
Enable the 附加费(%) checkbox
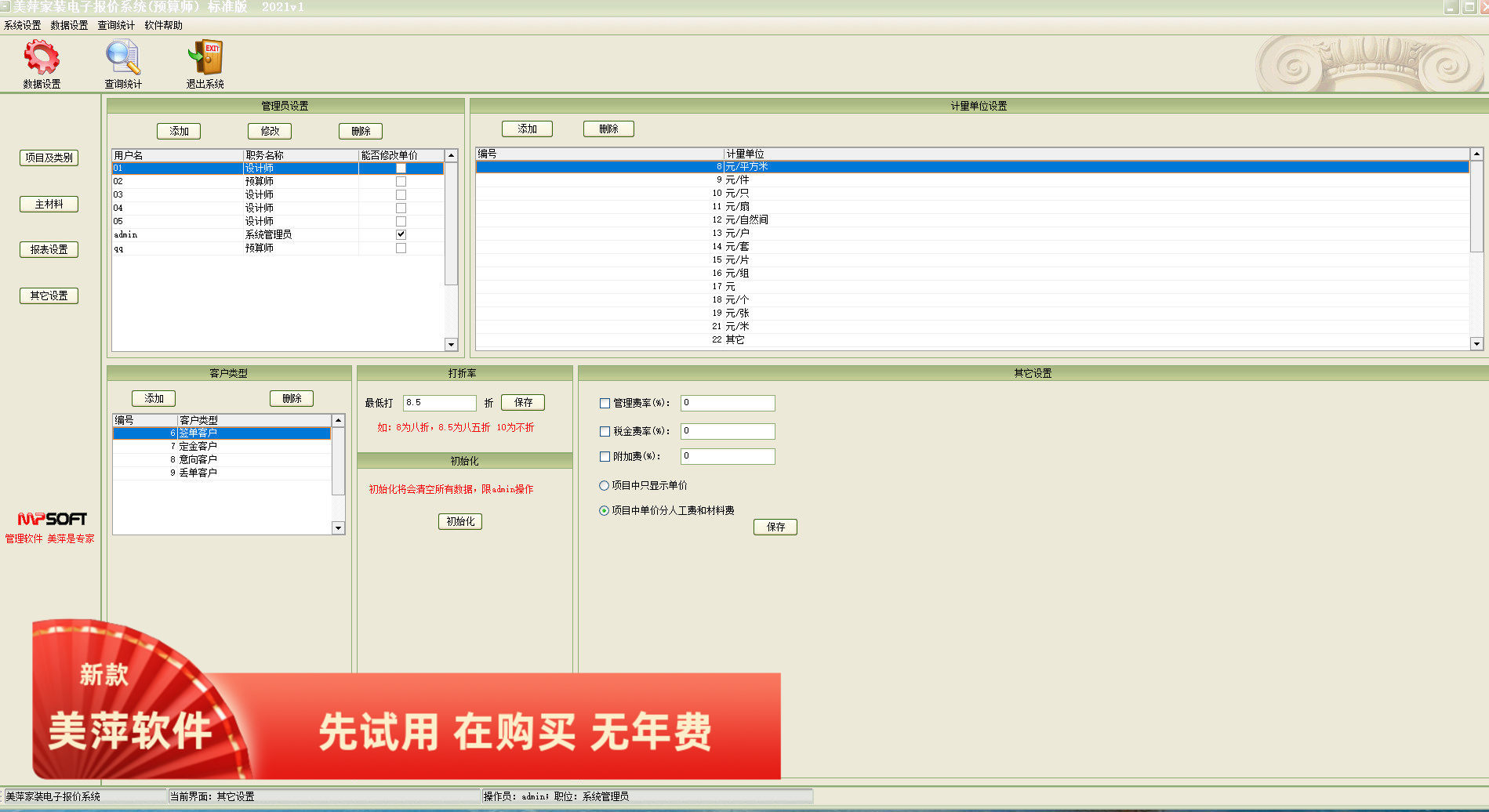pyautogui.click(x=605, y=456)
